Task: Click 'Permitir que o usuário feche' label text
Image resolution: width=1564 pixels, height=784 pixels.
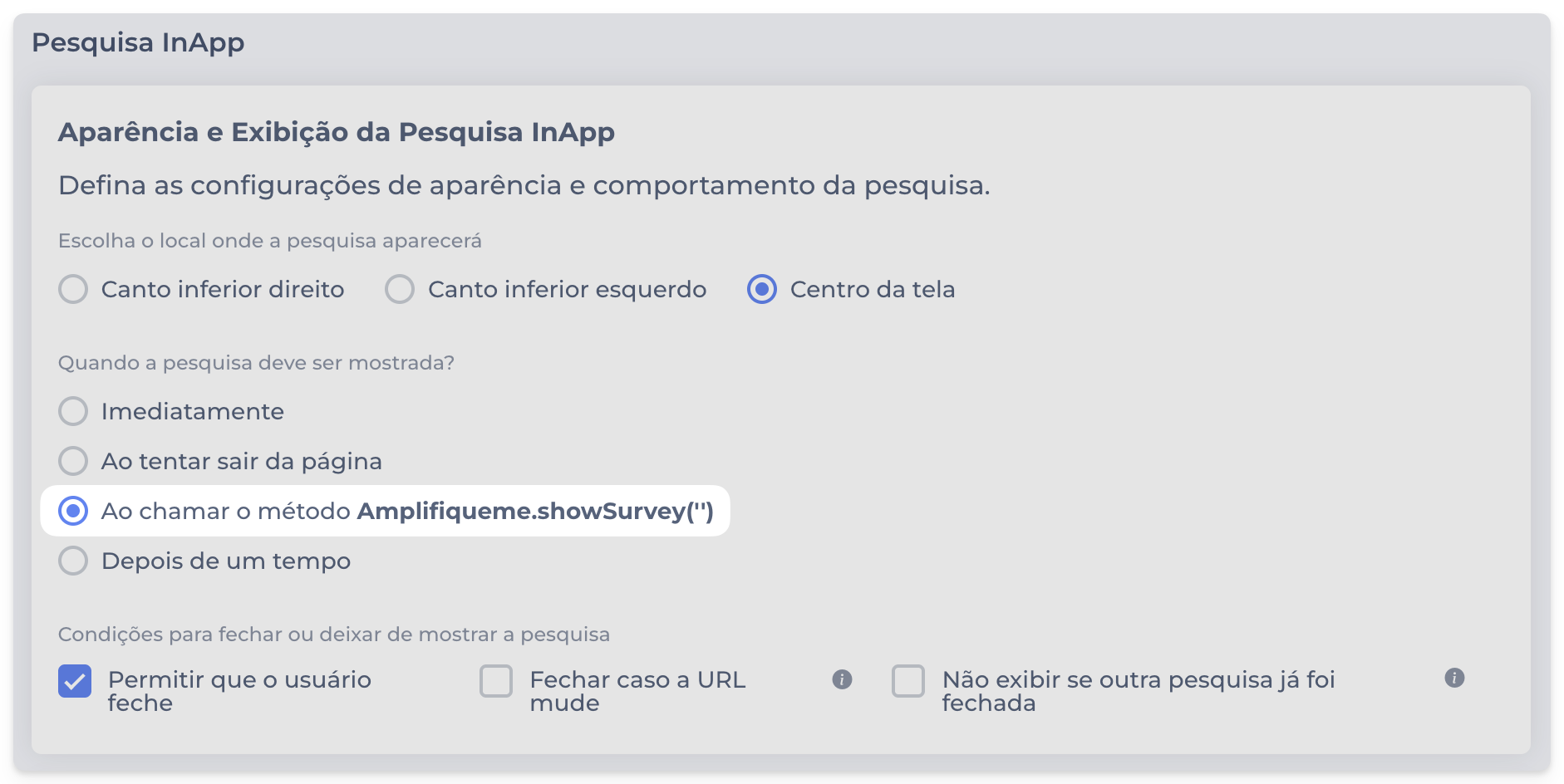Action: pos(239,690)
